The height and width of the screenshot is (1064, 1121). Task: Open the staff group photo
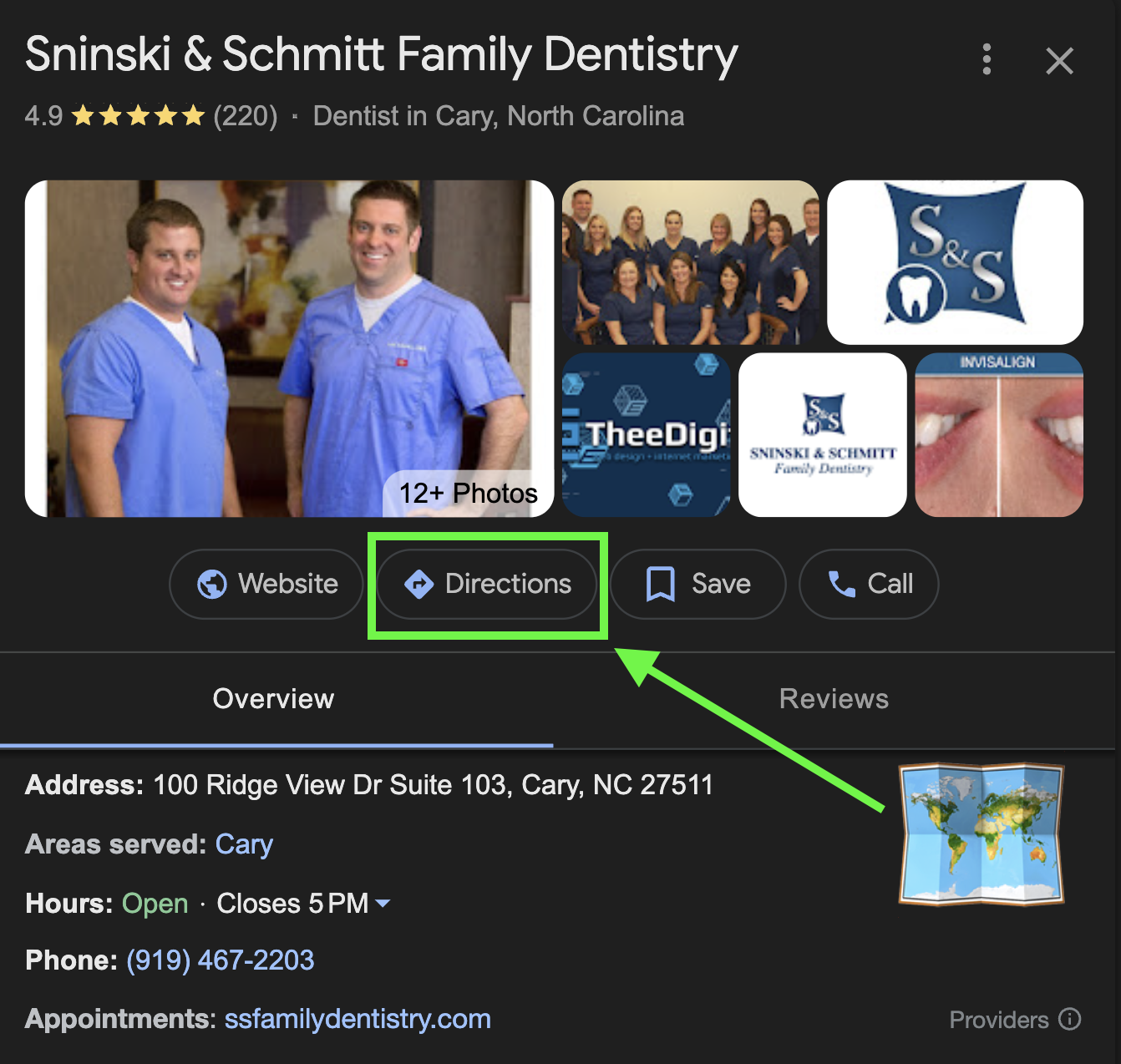pyautogui.click(x=690, y=262)
